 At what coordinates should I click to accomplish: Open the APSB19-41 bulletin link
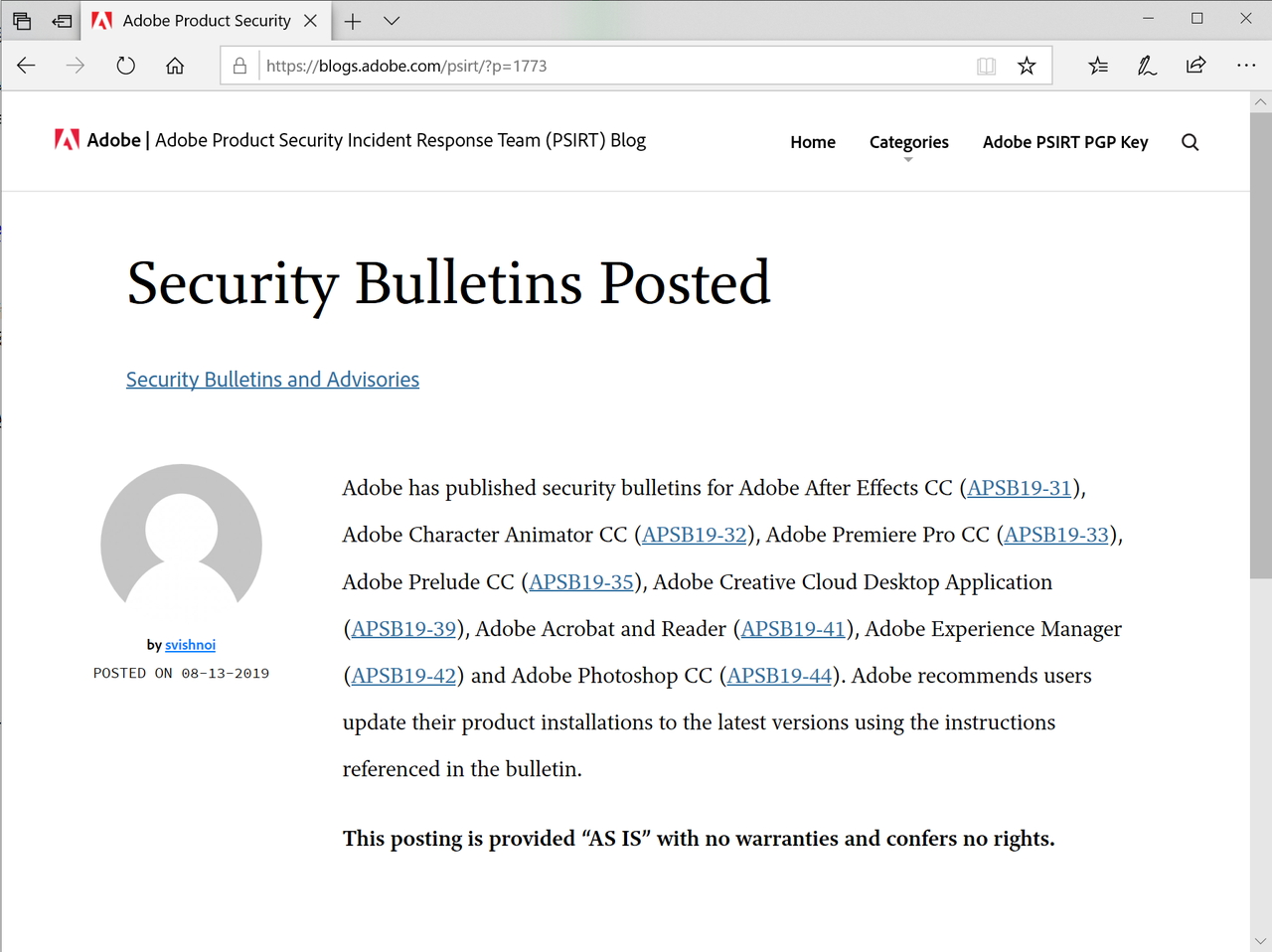pos(792,629)
